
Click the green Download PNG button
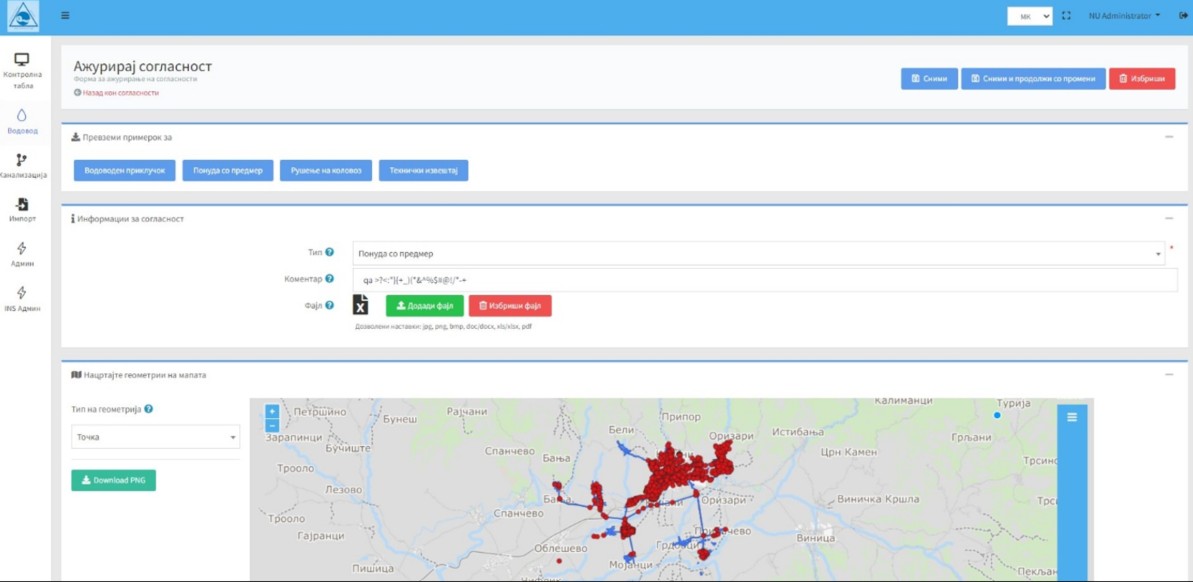[x=113, y=480]
